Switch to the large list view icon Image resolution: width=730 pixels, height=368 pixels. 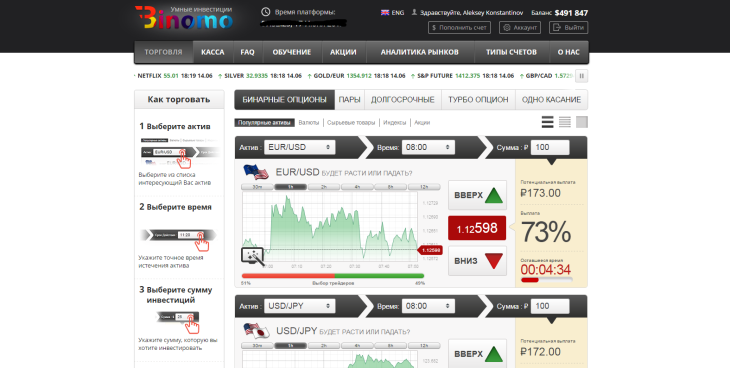coord(548,122)
